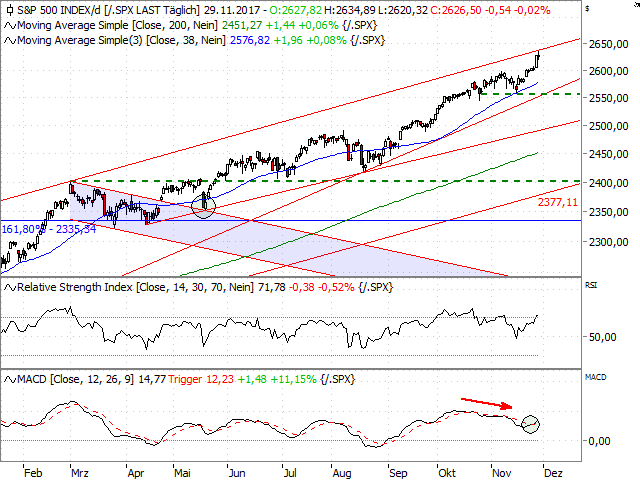Screen dimensions: 640x480
Task: Click the RSI value 71,78
Action: click(x=271, y=287)
